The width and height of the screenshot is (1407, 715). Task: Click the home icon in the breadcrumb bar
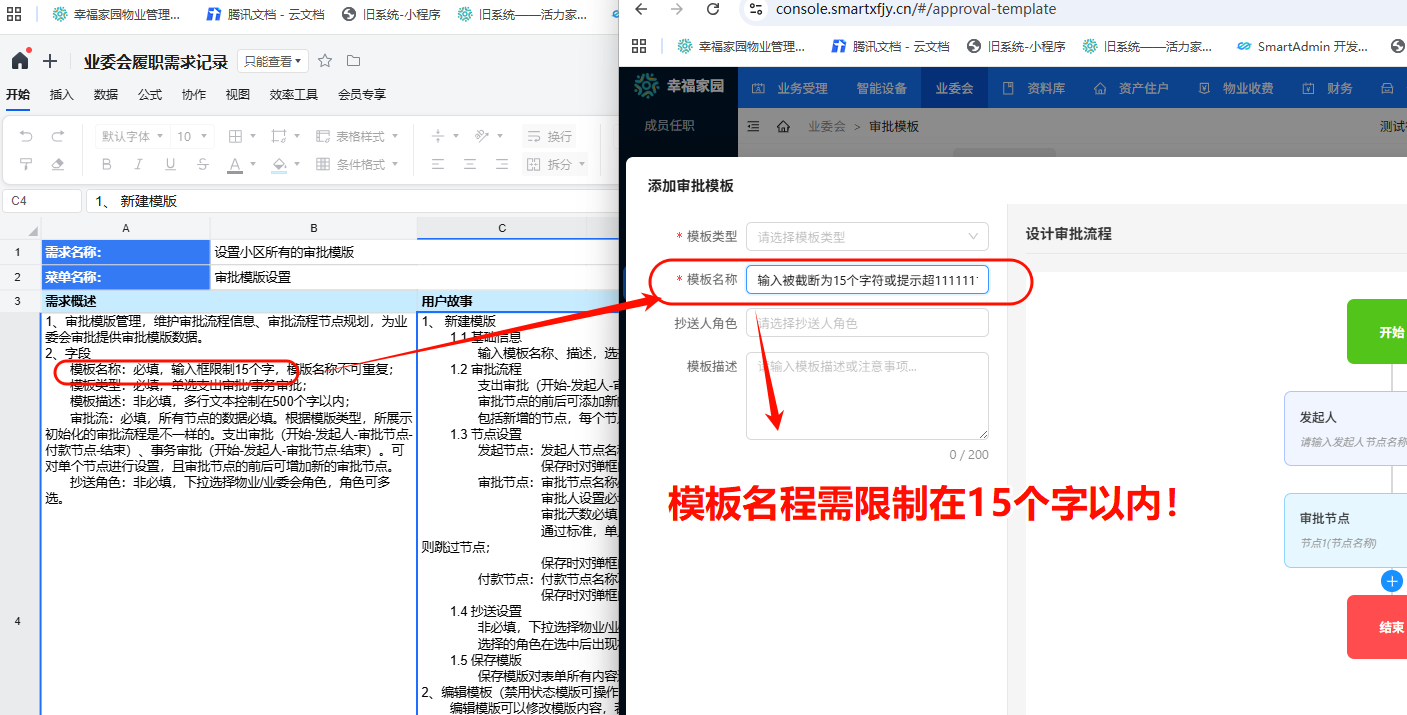[784, 126]
